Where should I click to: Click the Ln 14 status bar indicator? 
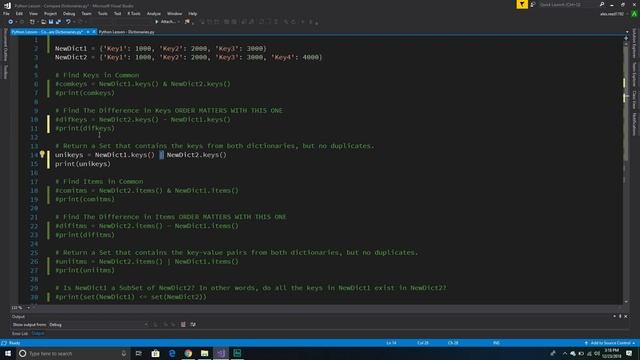(x=391, y=343)
